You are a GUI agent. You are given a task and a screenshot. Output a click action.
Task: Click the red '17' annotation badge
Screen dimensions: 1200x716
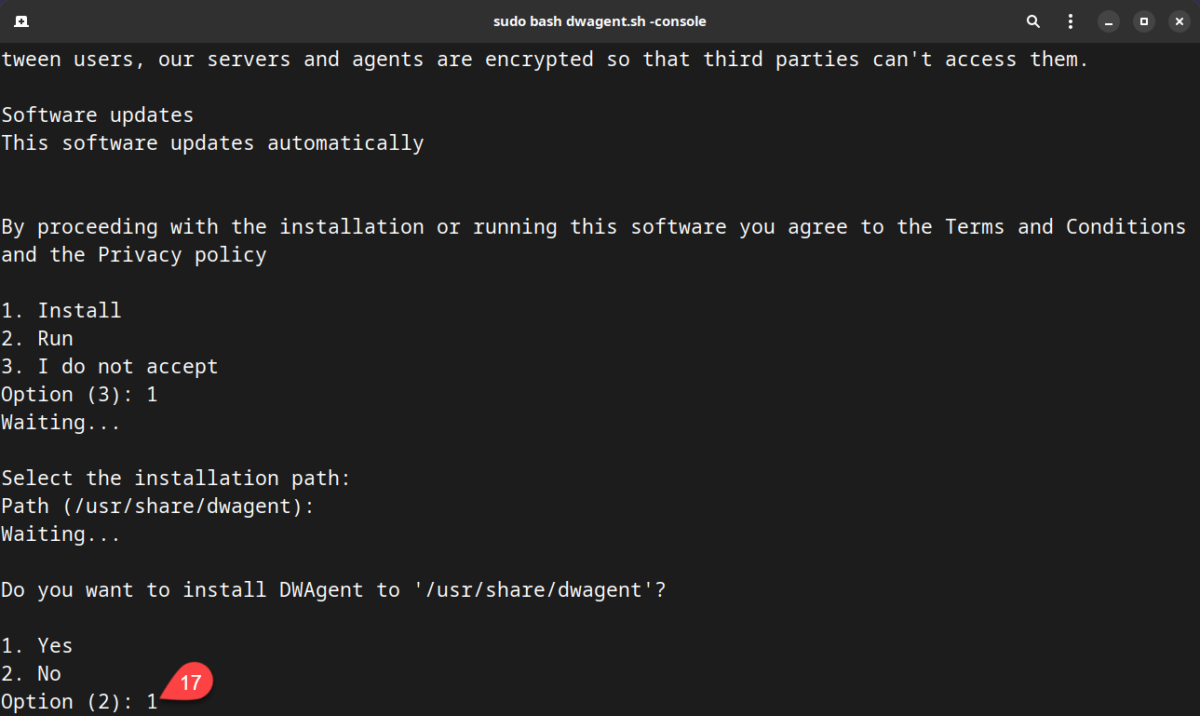(x=189, y=682)
